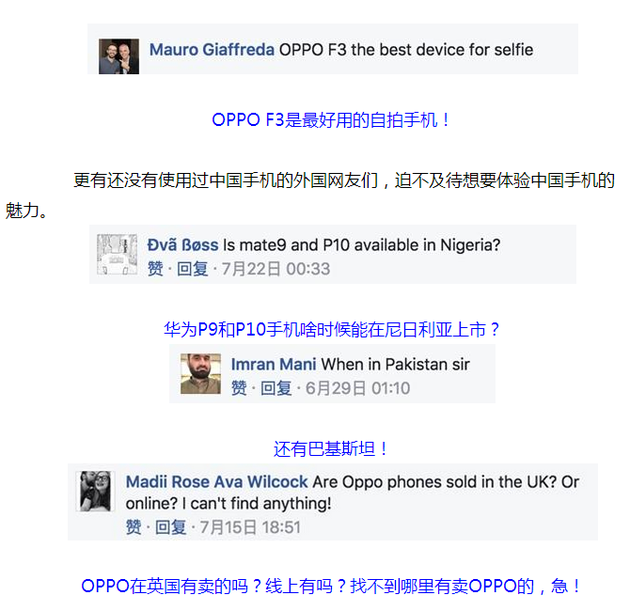Viewport: 630px width, 611px height.
Task: Click the blue 华为P9和P10 translation line
Action: 331,329
